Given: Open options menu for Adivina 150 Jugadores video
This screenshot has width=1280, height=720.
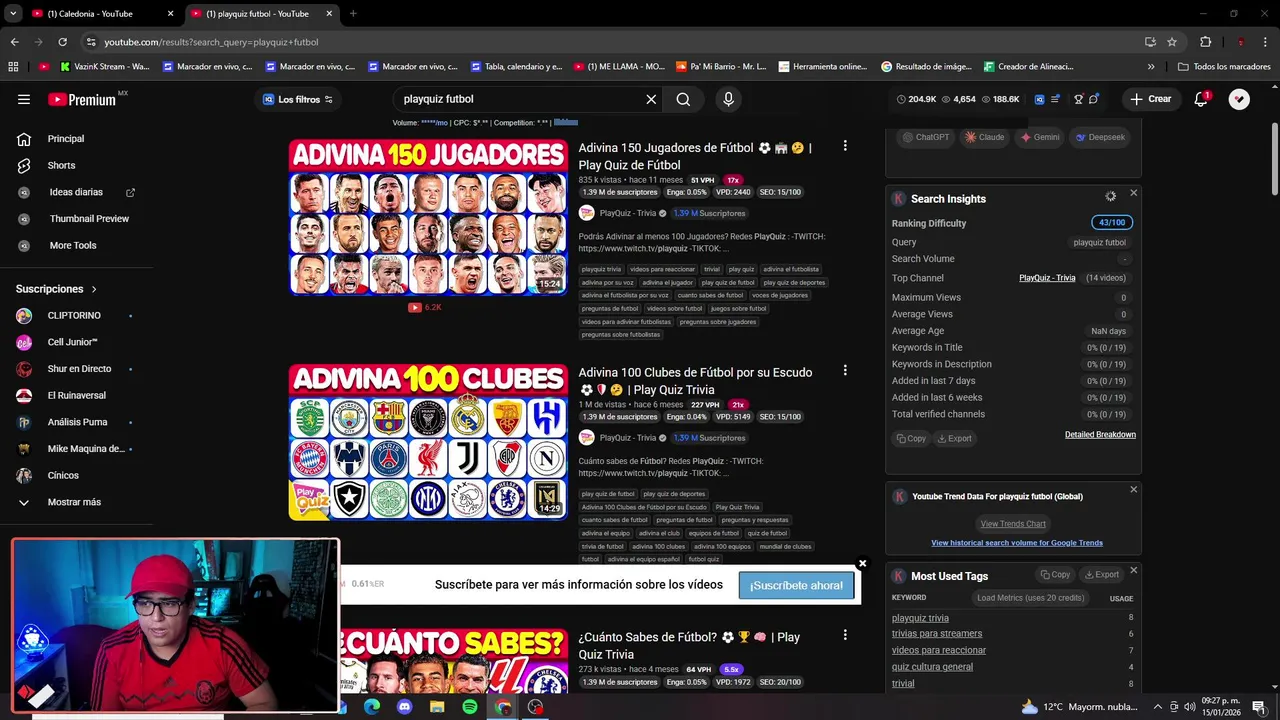Looking at the screenshot, I should 845,146.
